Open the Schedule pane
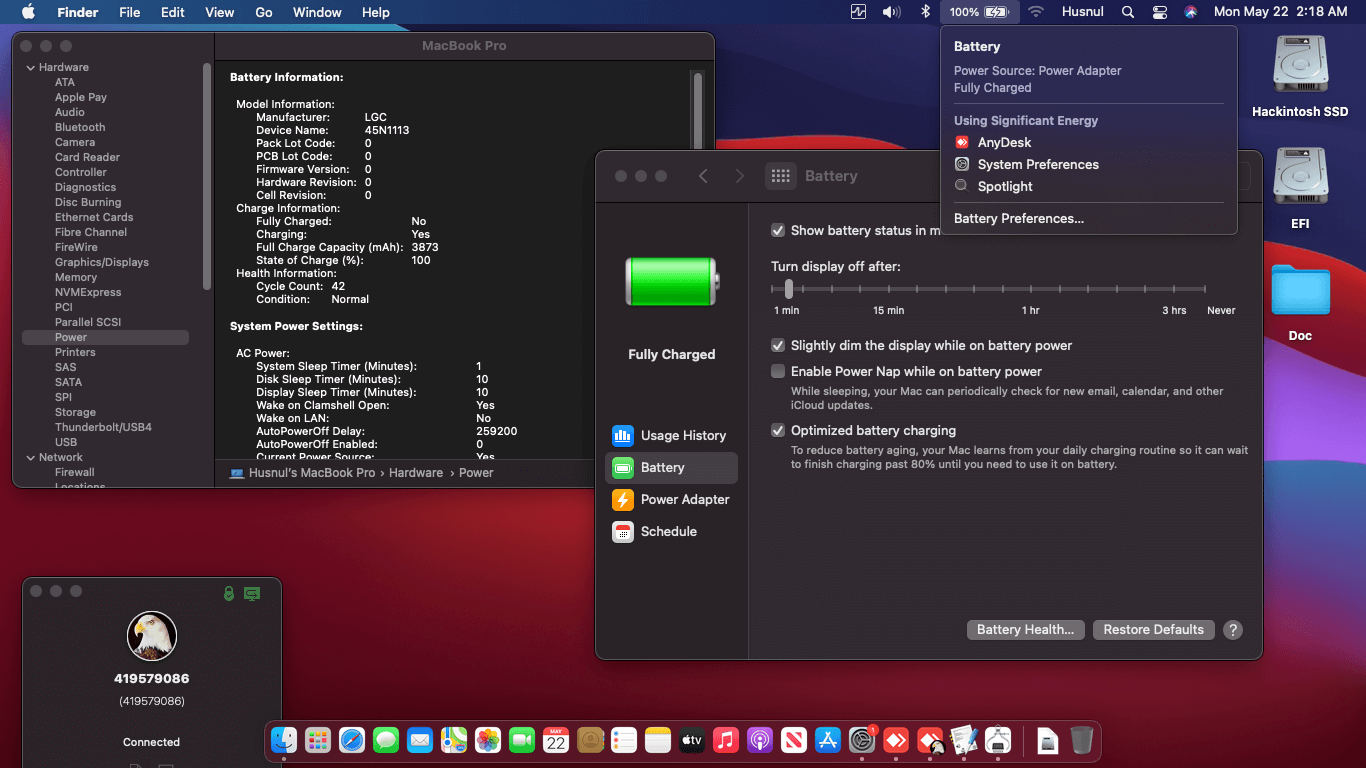Image resolution: width=1366 pixels, height=768 pixels. [671, 531]
